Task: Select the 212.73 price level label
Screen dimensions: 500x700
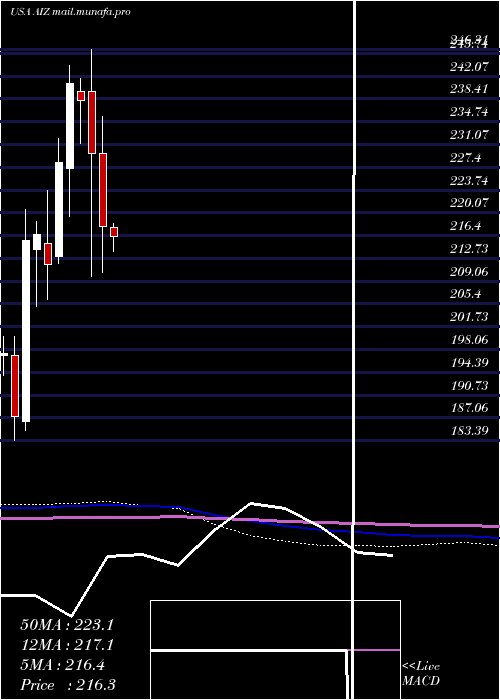Action: pos(469,249)
